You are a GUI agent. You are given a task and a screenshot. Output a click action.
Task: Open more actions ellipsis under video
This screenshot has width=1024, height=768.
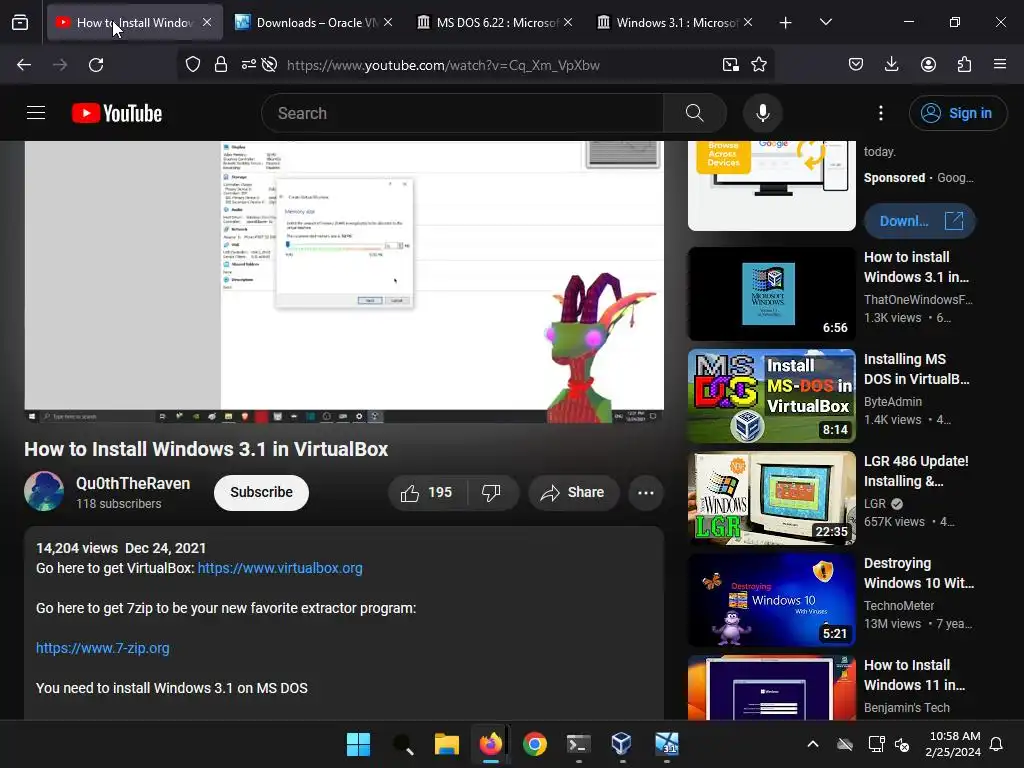pyautogui.click(x=646, y=492)
